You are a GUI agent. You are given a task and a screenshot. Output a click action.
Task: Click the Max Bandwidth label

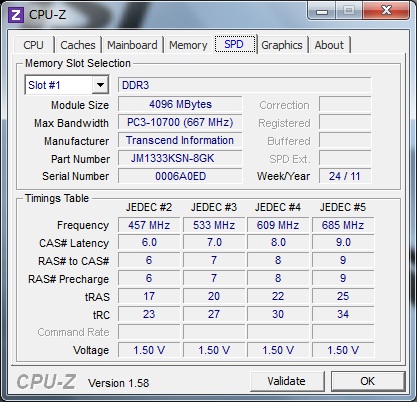click(x=71, y=123)
